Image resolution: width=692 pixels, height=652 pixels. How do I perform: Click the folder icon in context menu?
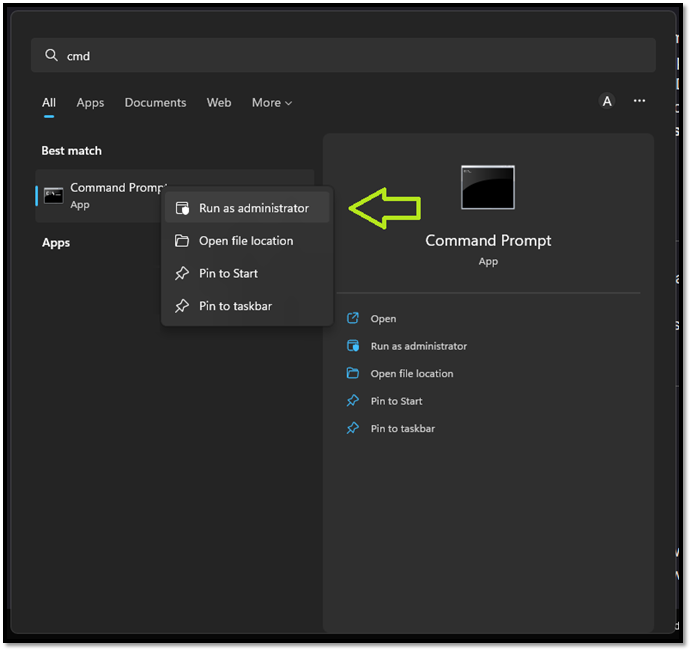pos(182,241)
